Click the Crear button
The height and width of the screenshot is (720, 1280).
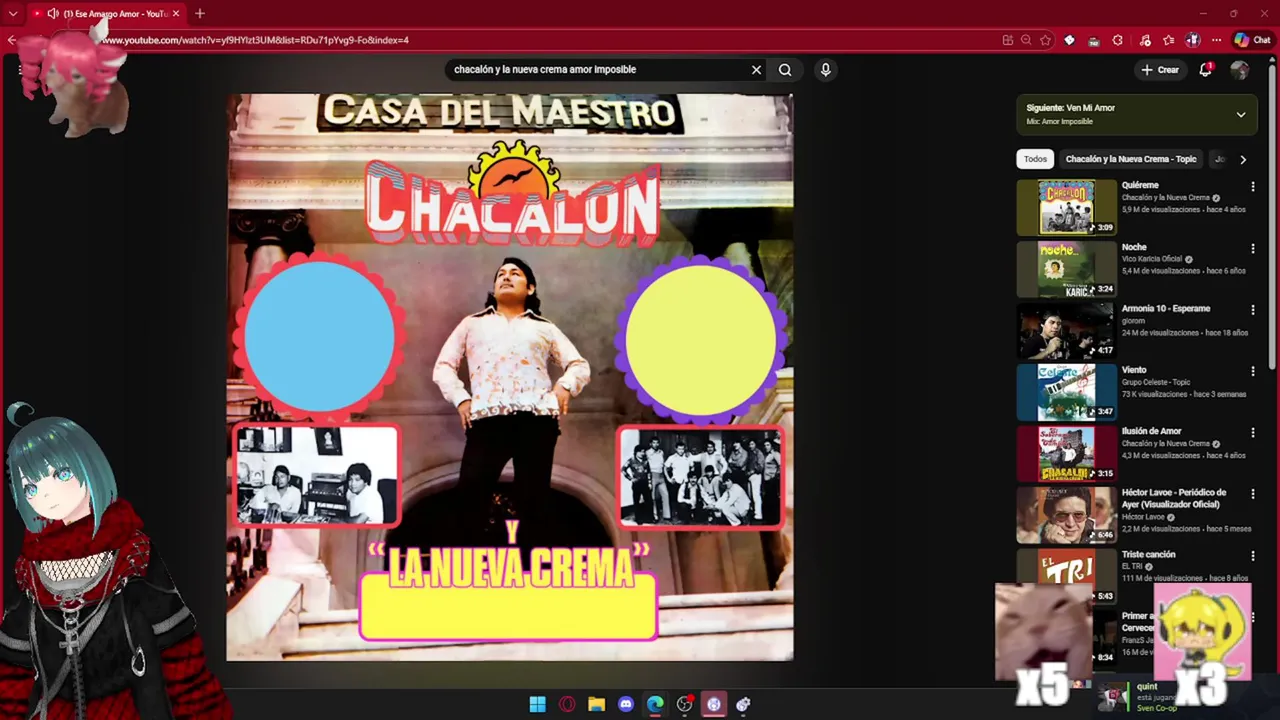pyautogui.click(x=1160, y=70)
